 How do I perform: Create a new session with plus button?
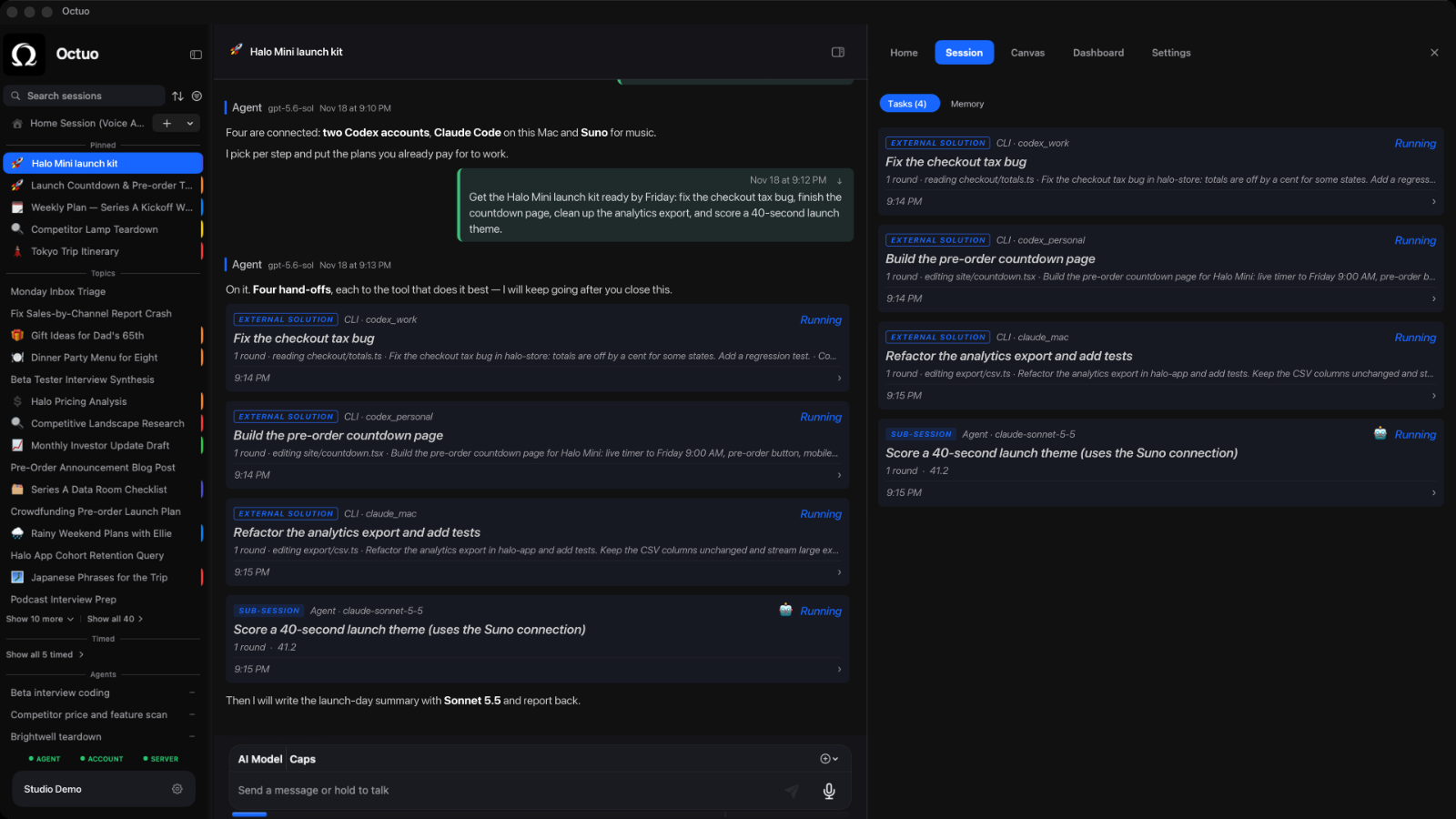point(167,124)
